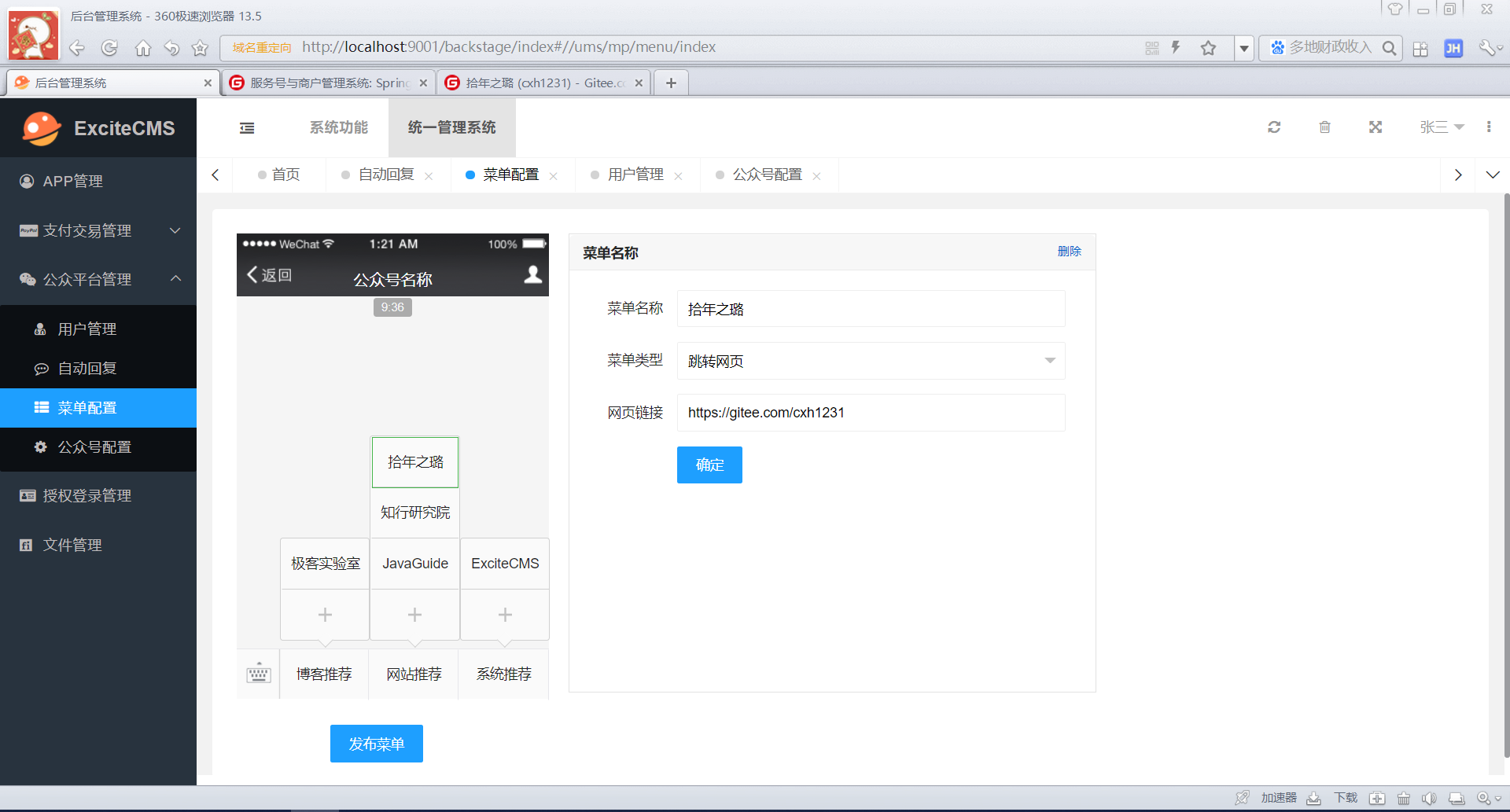Switch to the 用户管理 page tab
The height and width of the screenshot is (812, 1510).
[635, 175]
